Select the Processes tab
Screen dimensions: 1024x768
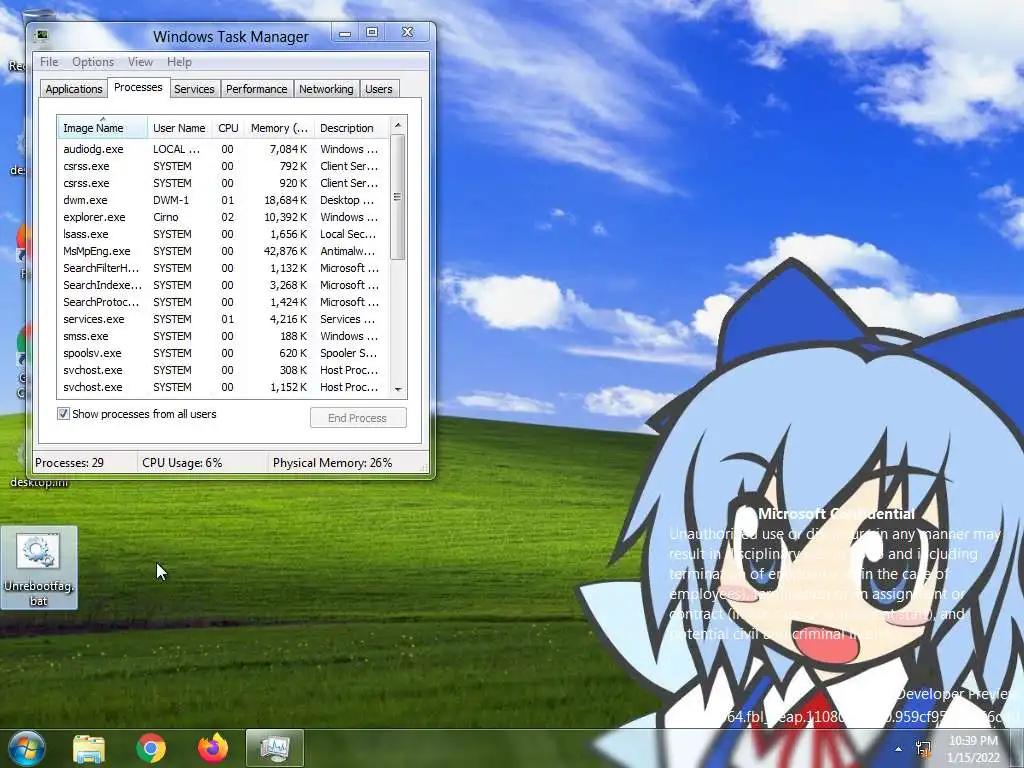click(138, 88)
